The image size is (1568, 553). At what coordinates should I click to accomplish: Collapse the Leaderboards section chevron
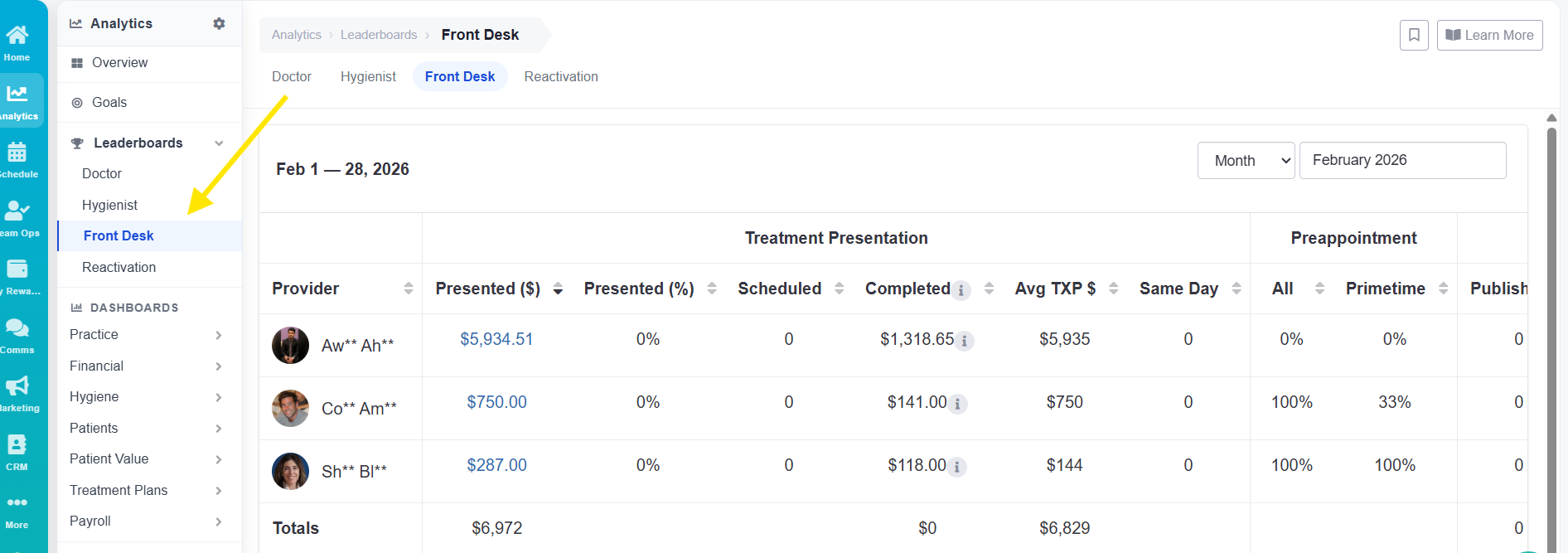pos(219,143)
